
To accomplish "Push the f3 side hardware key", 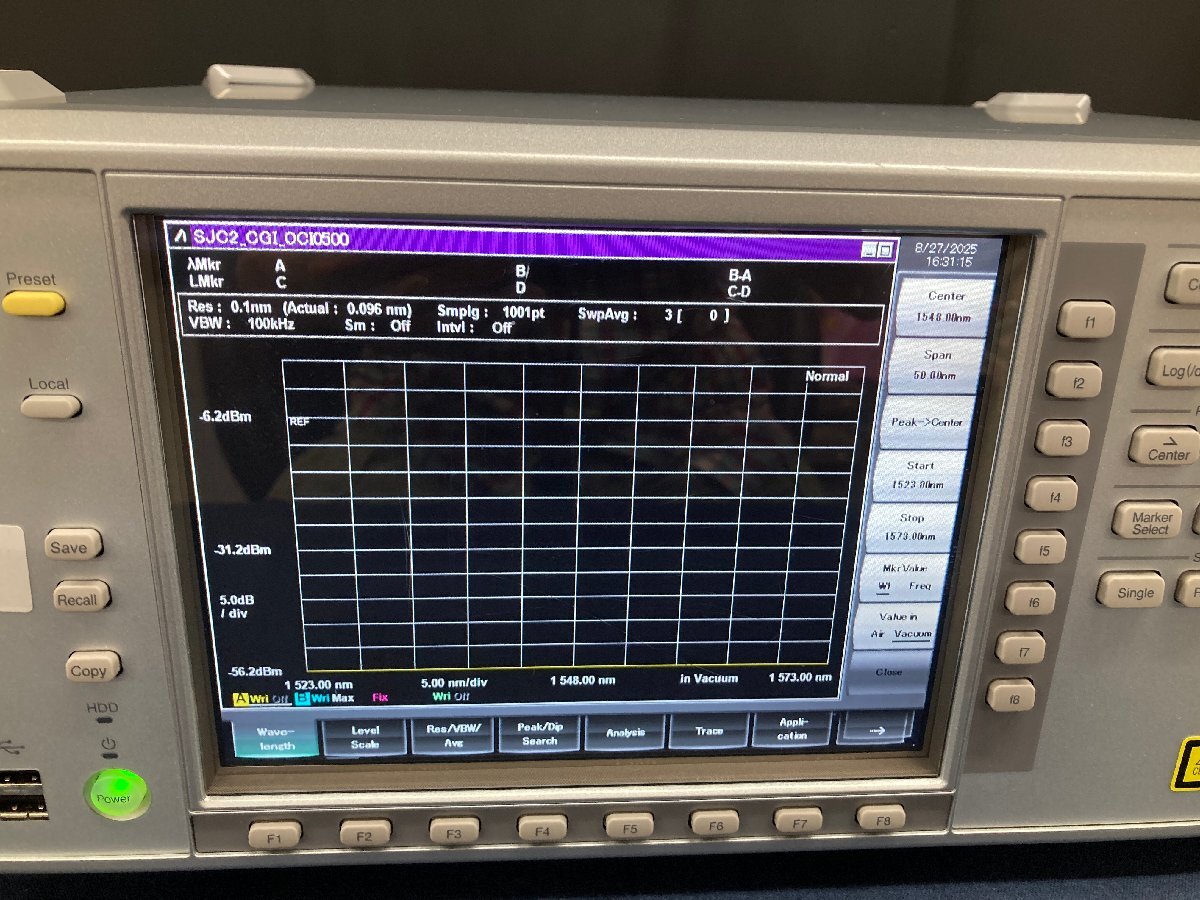I will click(1063, 438).
